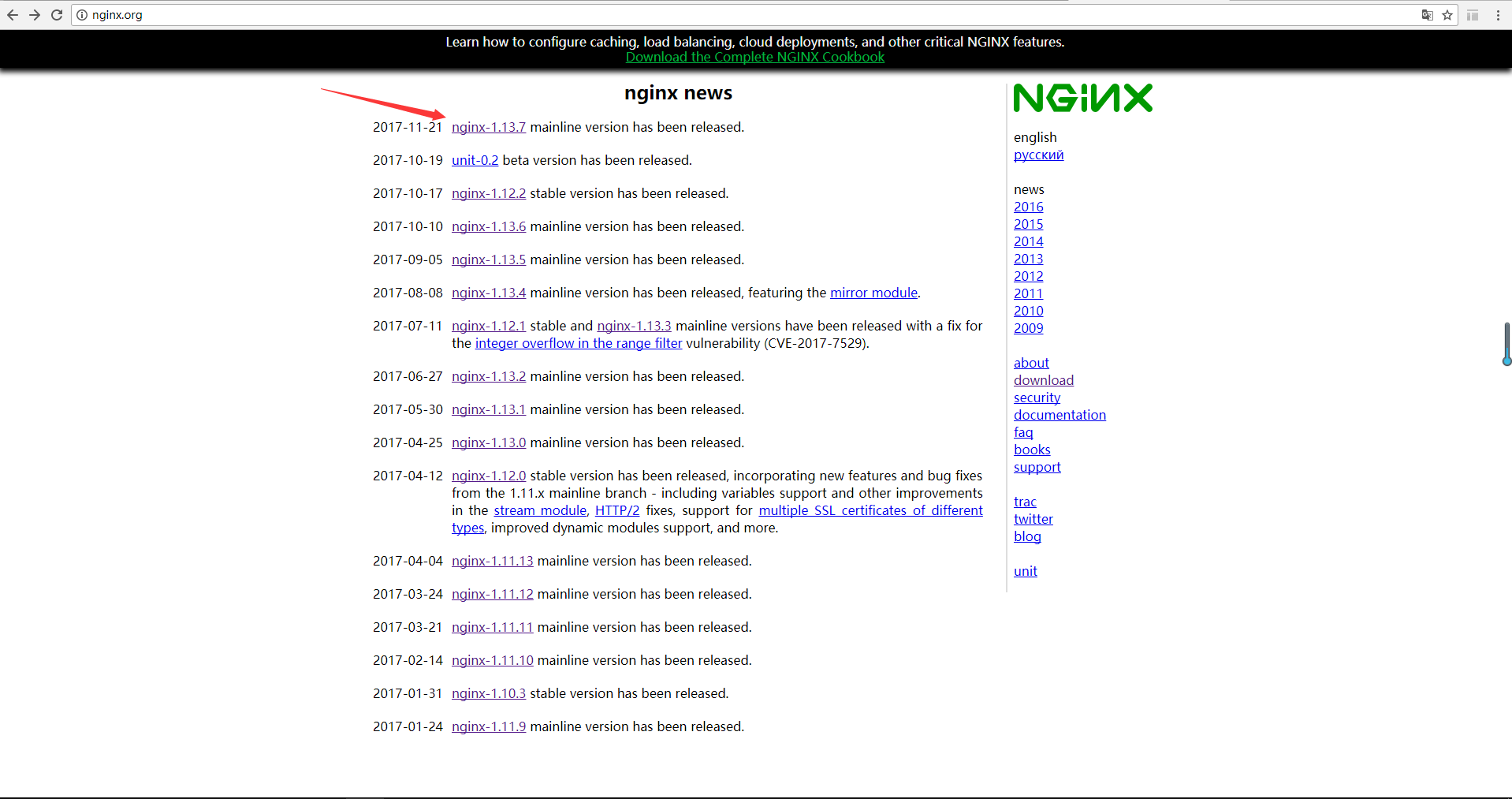
Task: Open the nginx-1.13.4 release link
Action: coord(489,293)
